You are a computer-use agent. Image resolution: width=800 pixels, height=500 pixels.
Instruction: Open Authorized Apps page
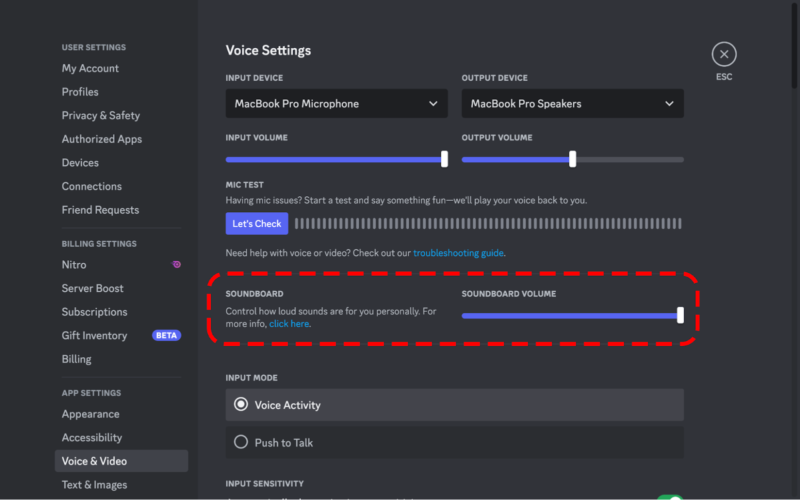(102, 139)
